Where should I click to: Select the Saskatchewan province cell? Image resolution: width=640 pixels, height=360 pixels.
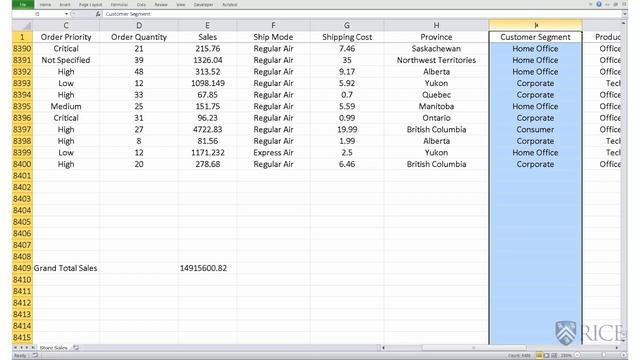436,49
